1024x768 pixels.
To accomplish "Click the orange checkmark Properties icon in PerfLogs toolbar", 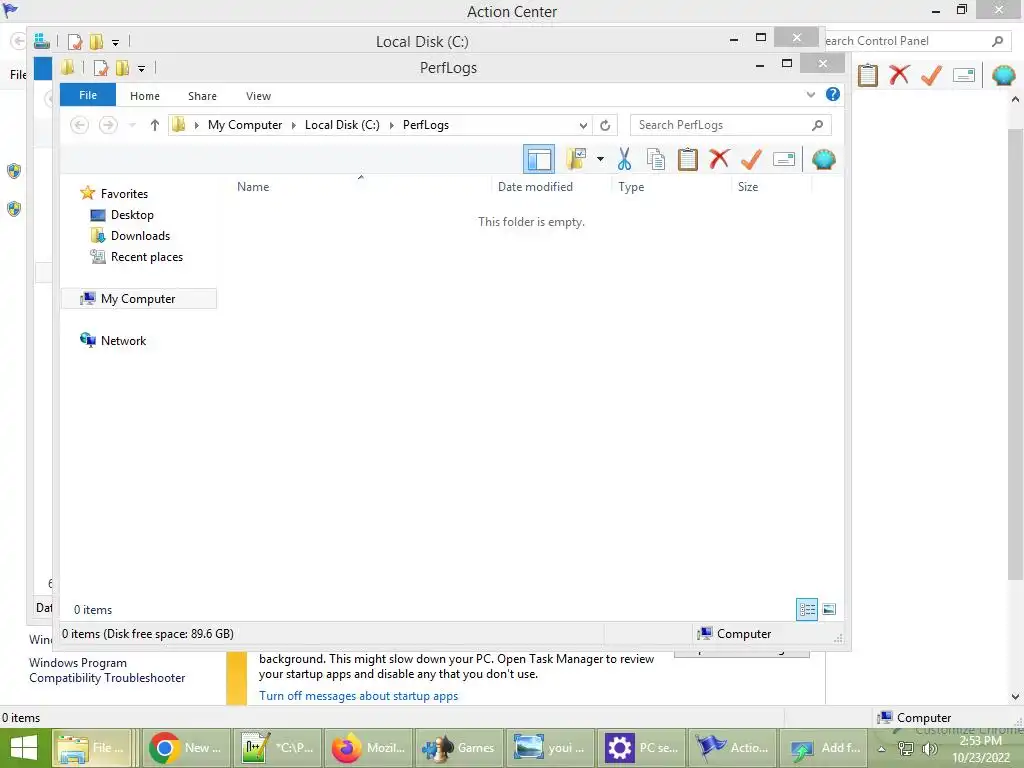I will pos(752,159).
